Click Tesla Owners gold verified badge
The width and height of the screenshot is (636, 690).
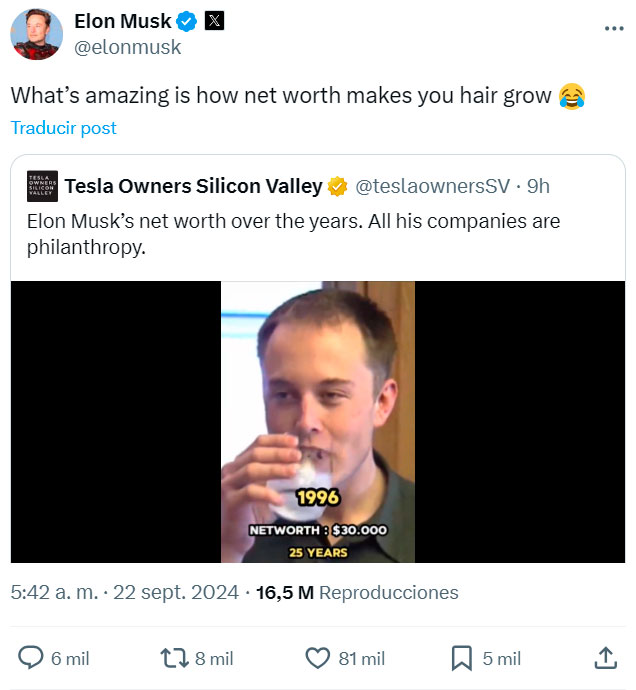coord(338,186)
